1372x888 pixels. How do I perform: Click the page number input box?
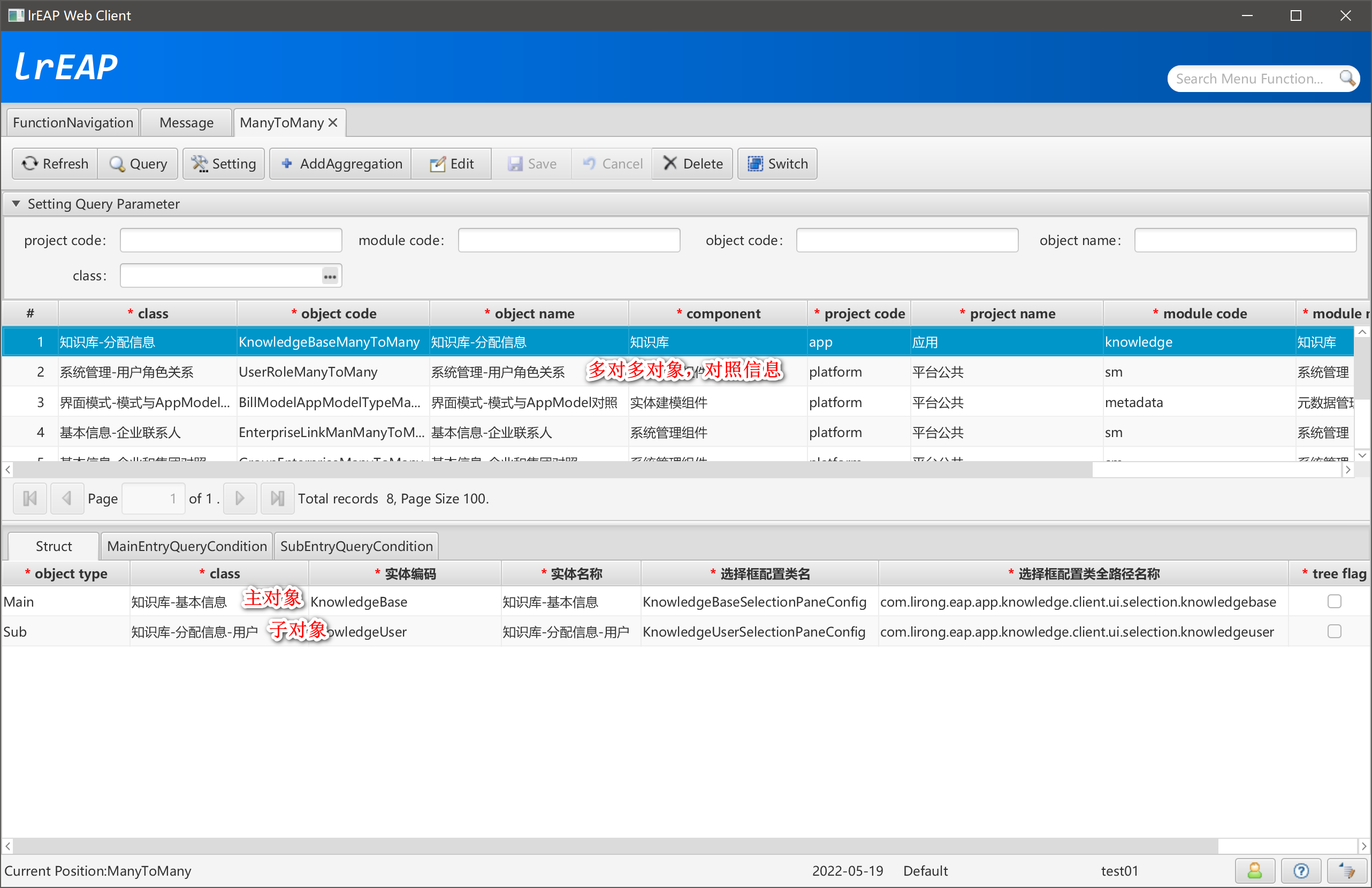(153, 498)
